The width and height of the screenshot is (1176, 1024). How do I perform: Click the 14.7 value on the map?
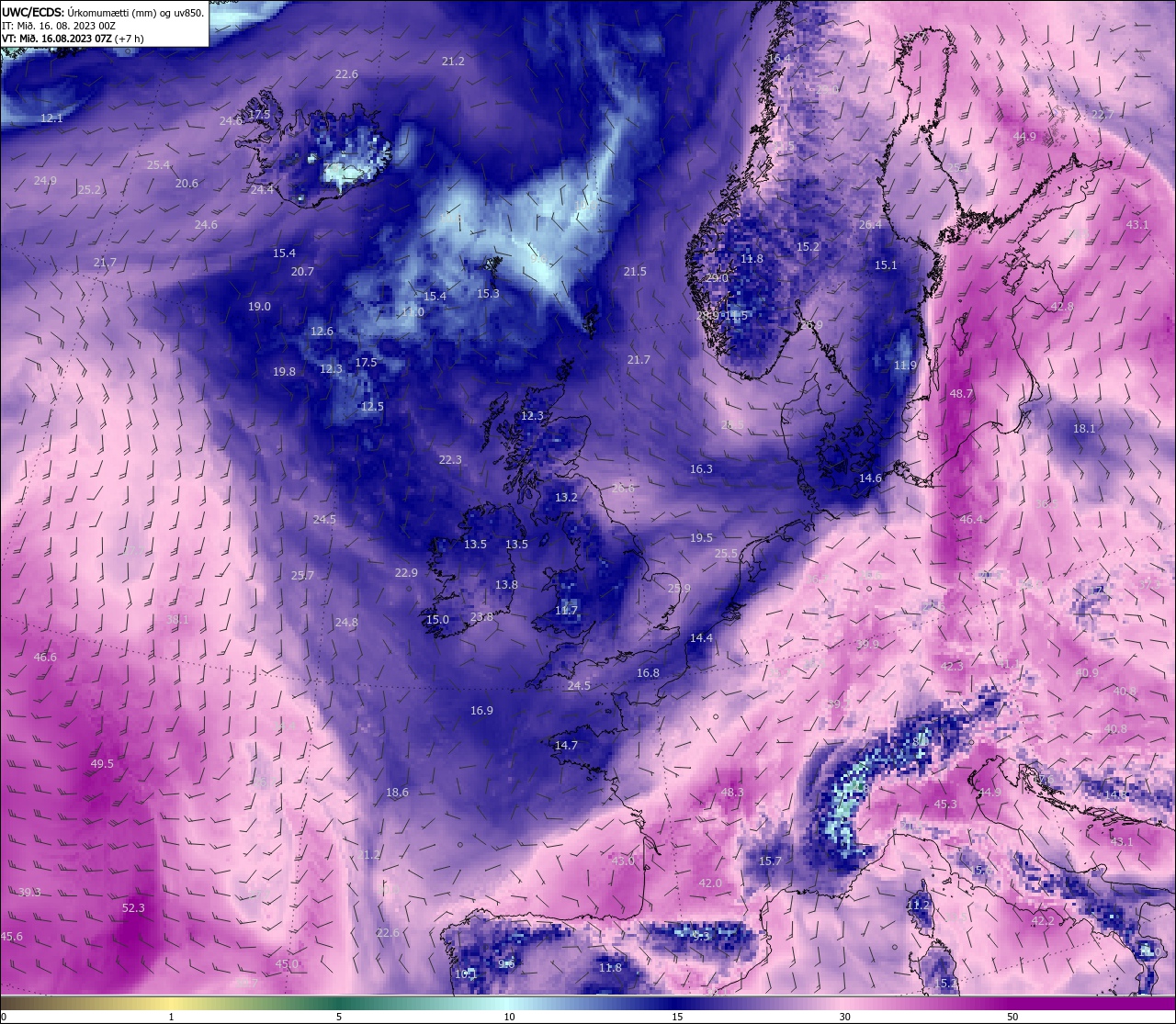[566, 745]
